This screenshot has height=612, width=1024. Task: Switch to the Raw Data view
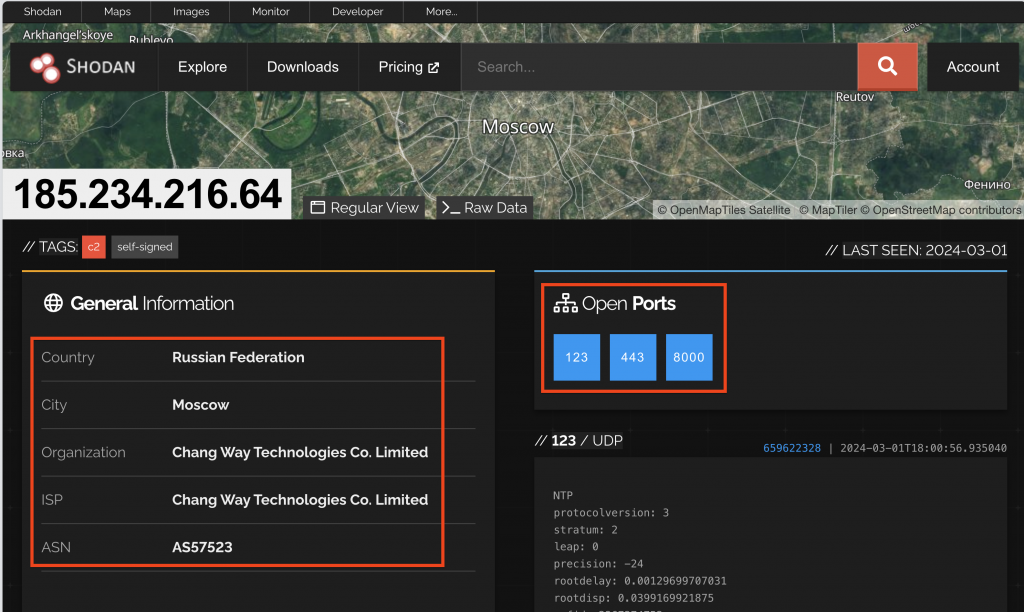tap(484, 207)
